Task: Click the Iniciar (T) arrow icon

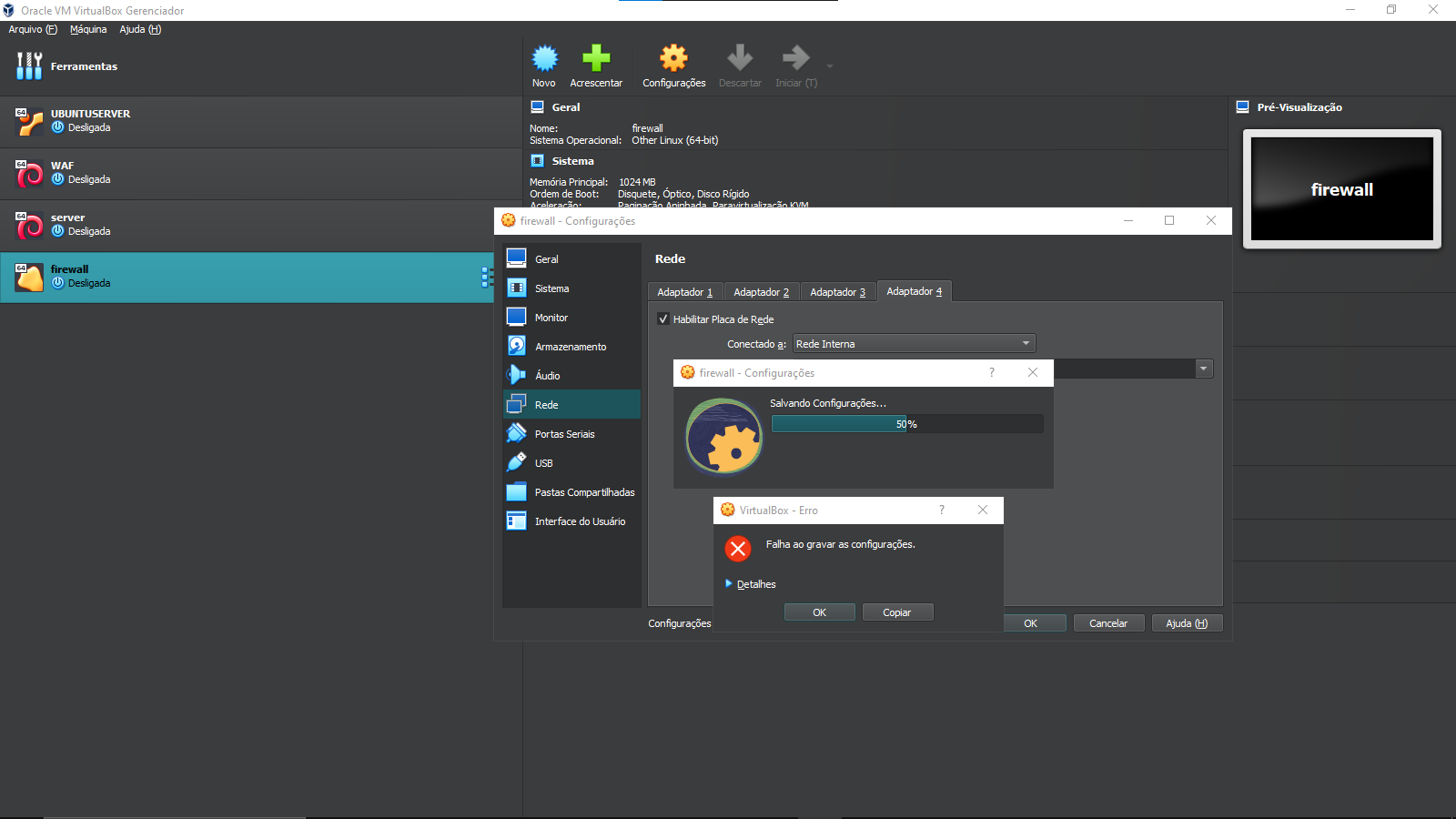Action: (796, 58)
